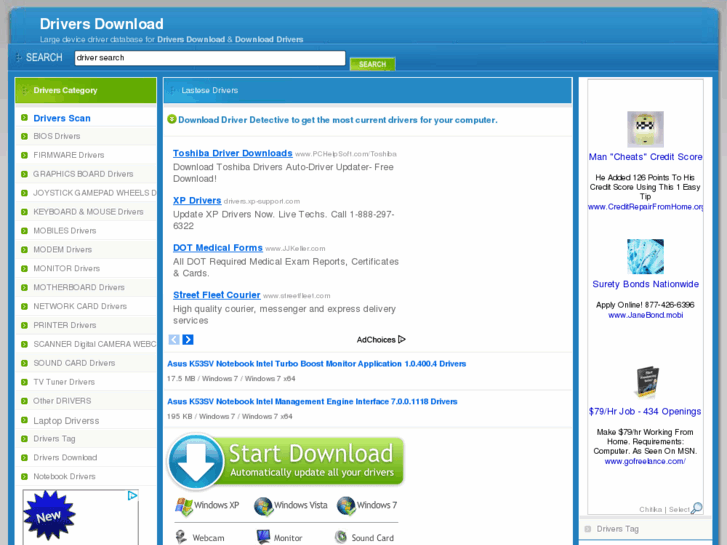Open MONITOR Drivers category
The width and height of the screenshot is (727, 545).
click(66, 269)
